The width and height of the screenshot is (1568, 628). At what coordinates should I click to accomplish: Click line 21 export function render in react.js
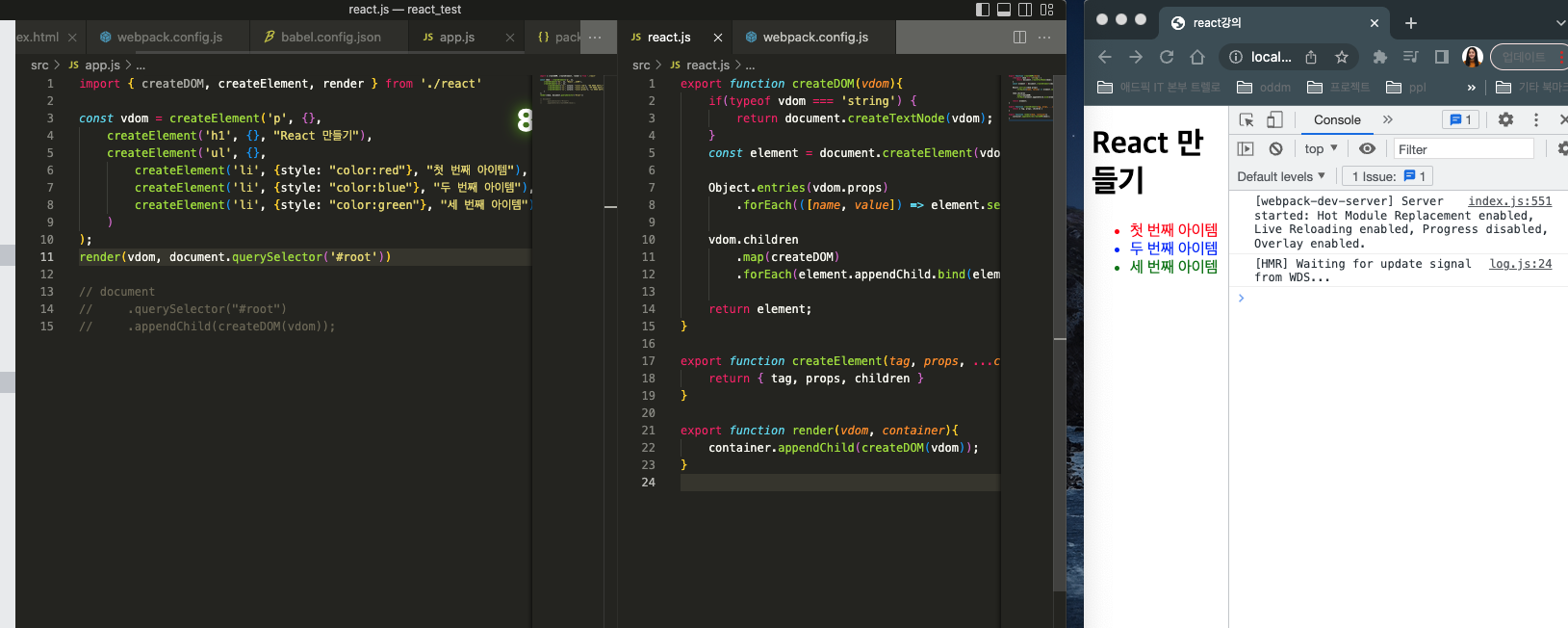click(819, 431)
